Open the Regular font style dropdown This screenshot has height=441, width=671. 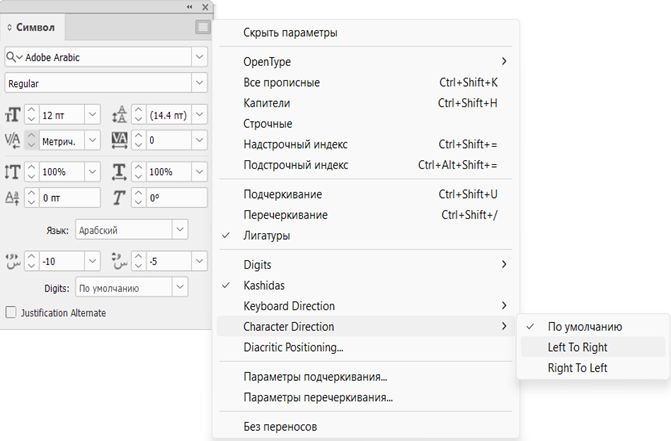pos(199,83)
